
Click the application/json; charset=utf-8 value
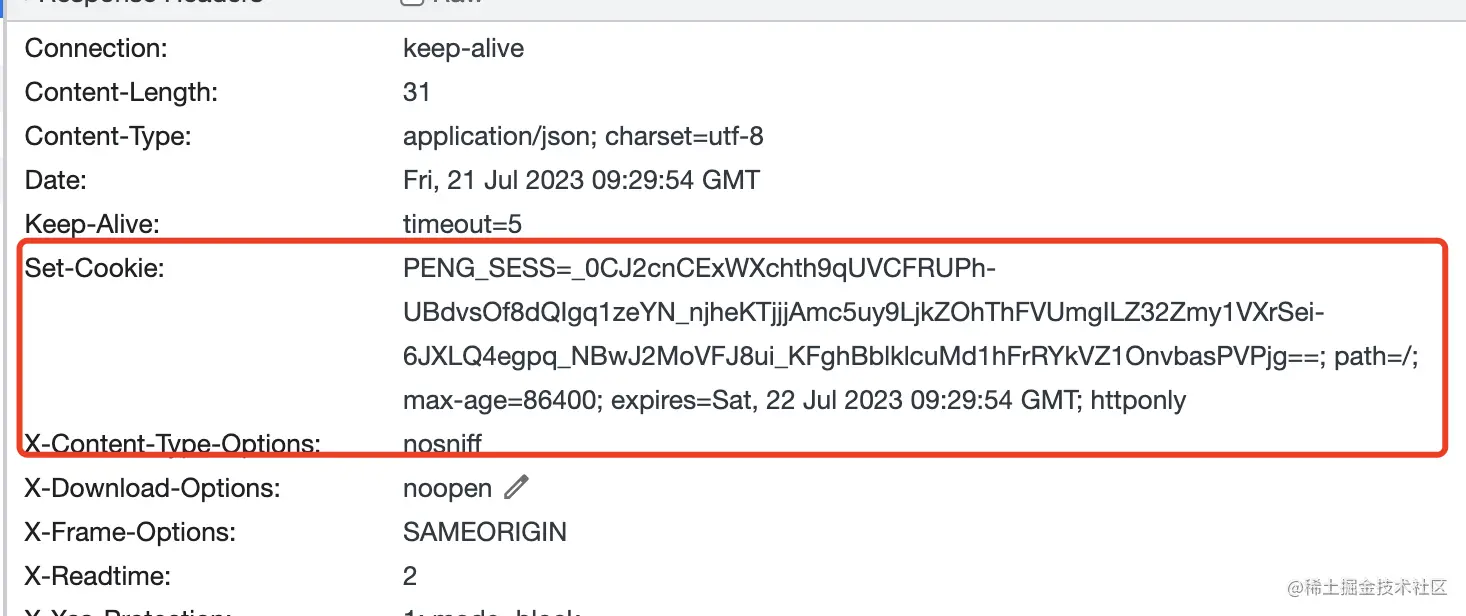tap(583, 136)
